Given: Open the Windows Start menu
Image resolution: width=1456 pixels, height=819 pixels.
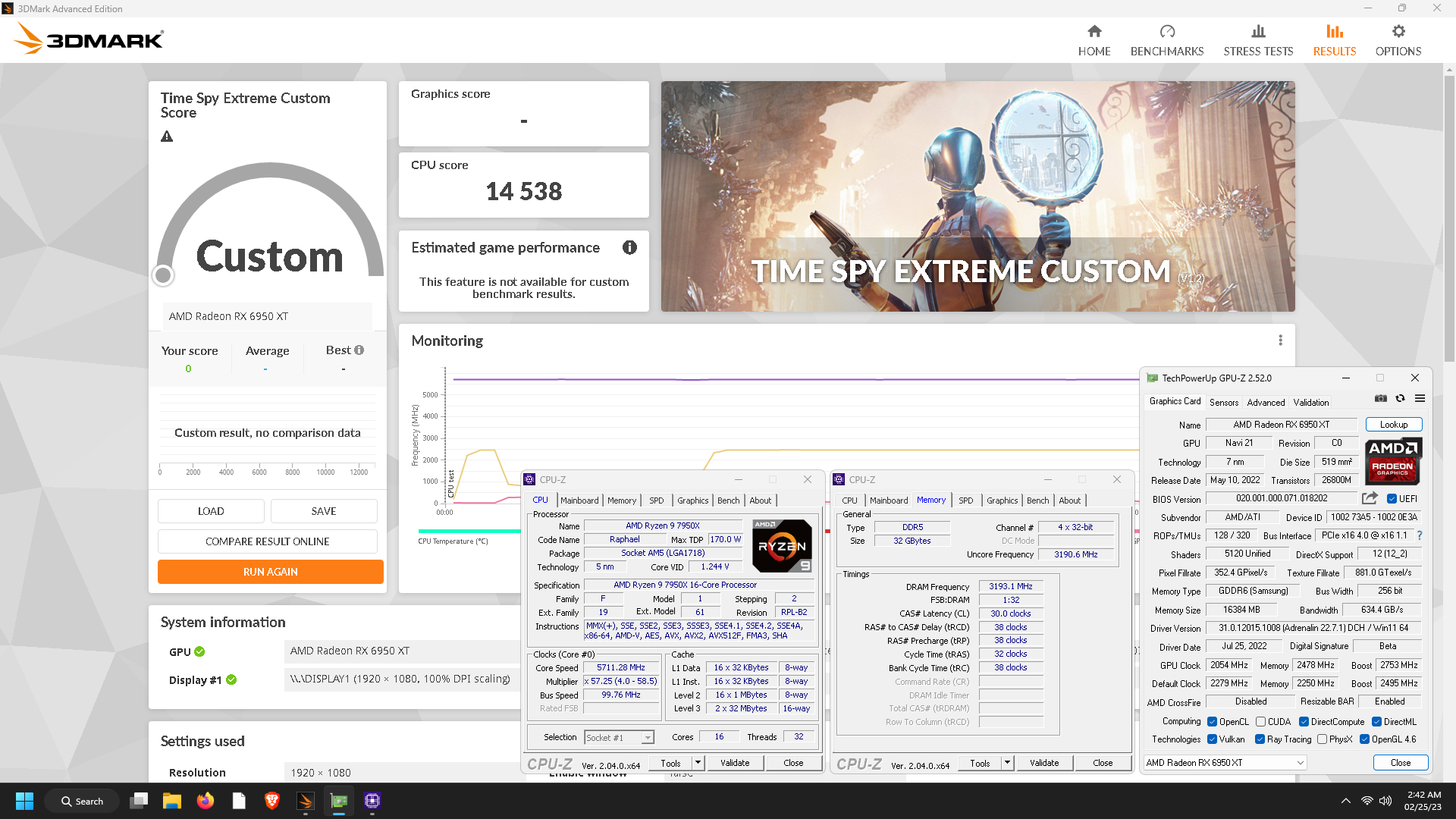Looking at the screenshot, I should 24,801.
